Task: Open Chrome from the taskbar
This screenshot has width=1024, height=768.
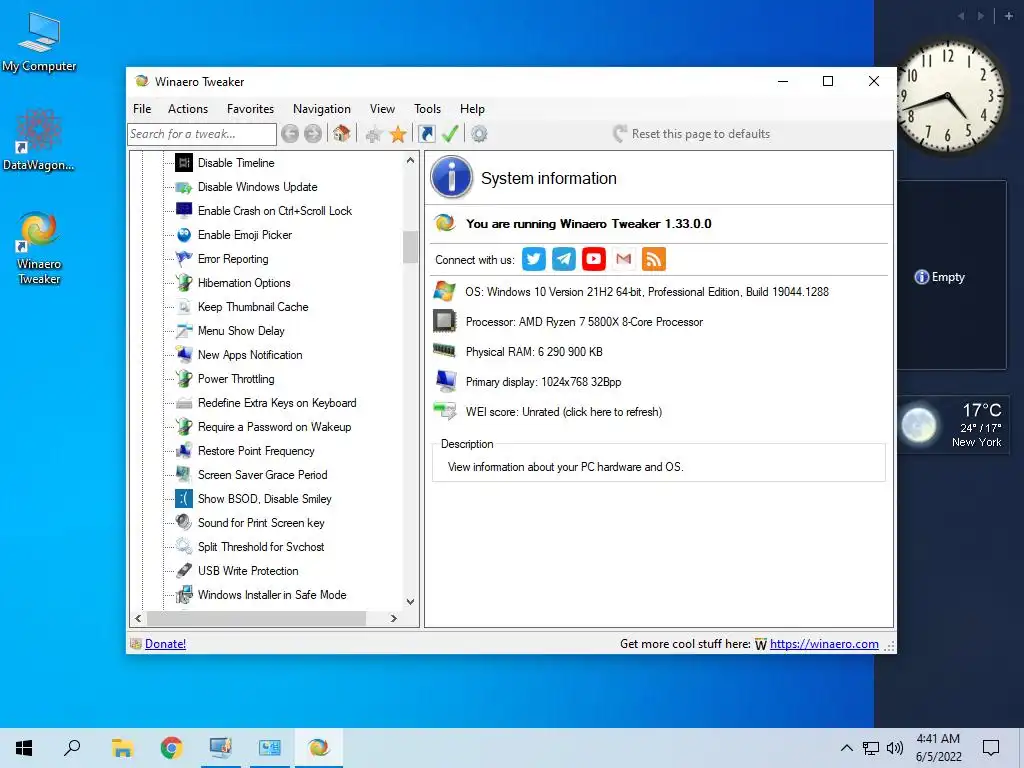Action: point(171,748)
